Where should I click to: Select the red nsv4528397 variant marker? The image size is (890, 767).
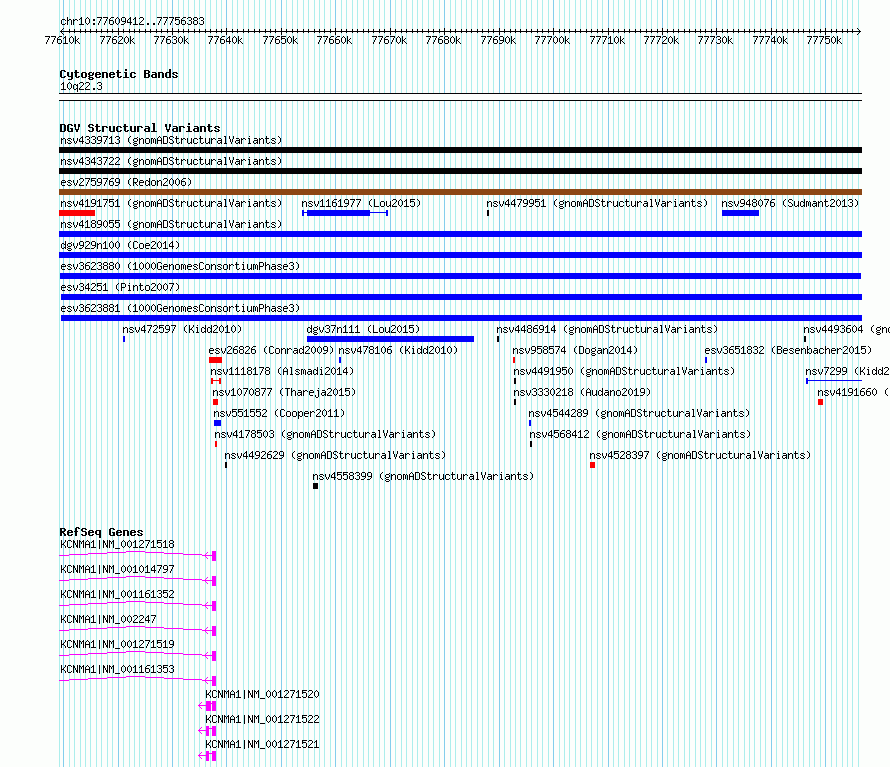point(593,465)
